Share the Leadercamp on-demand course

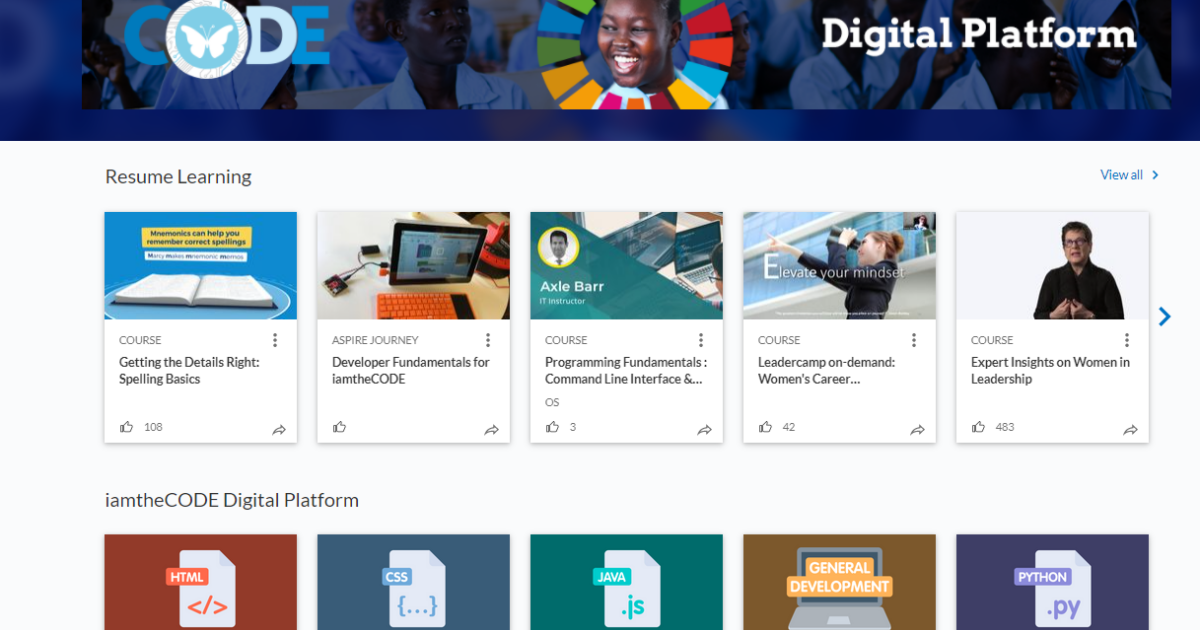tap(918, 430)
